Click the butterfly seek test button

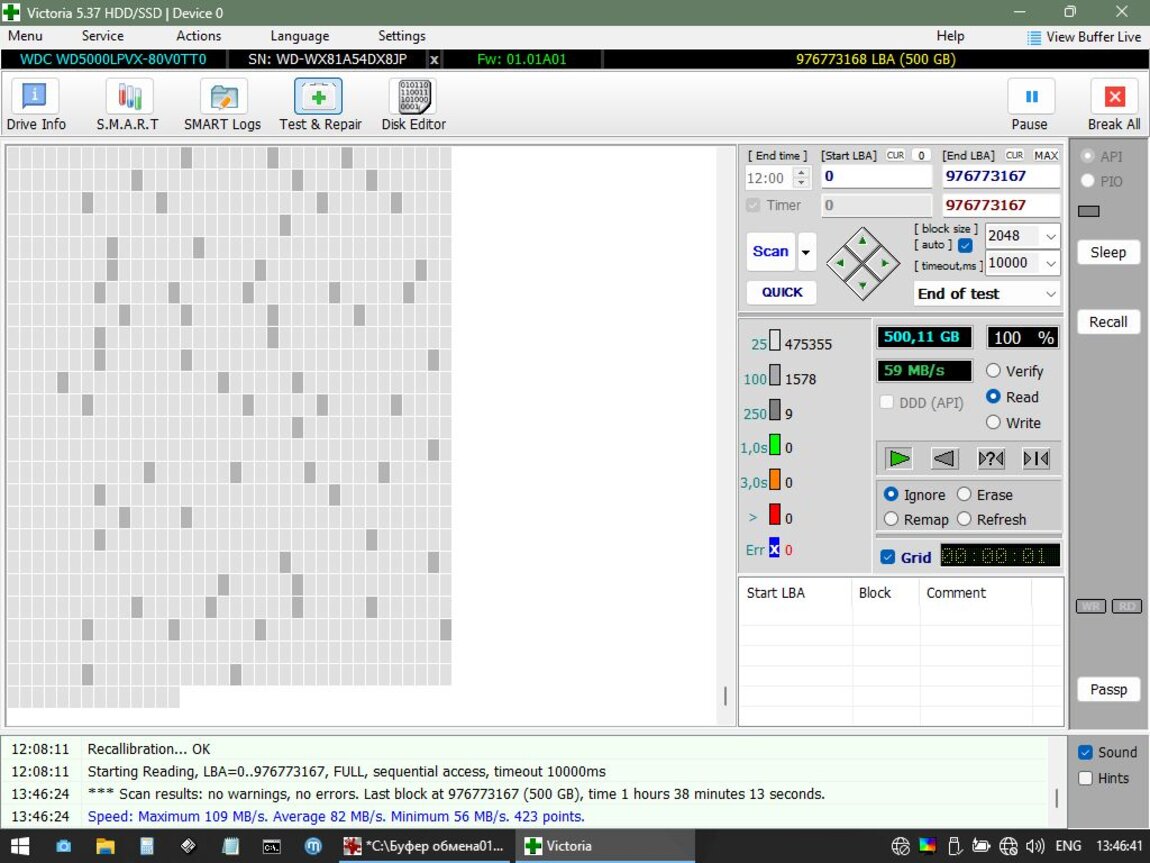click(1036, 459)
